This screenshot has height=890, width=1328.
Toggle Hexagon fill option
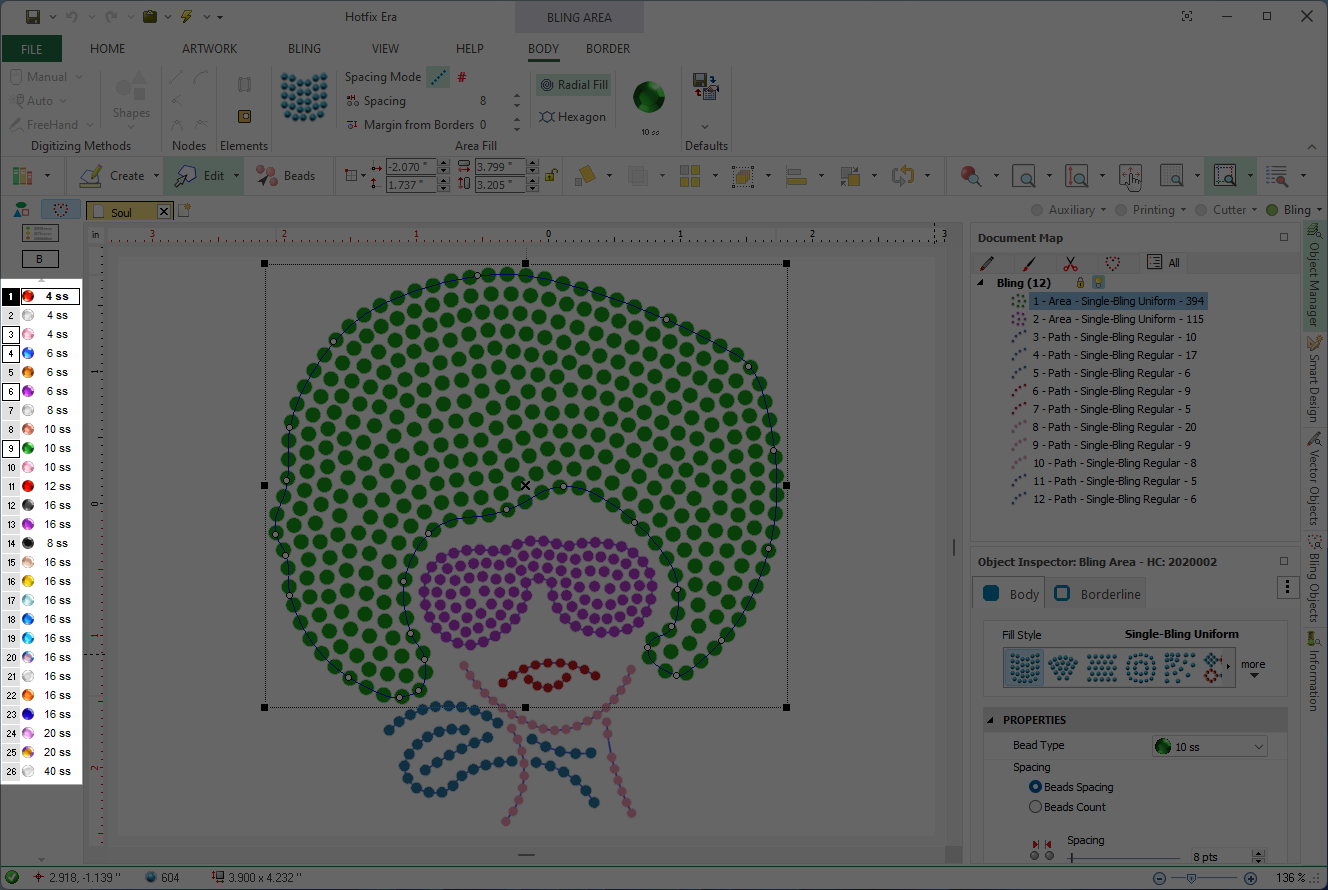pos(572,117)
